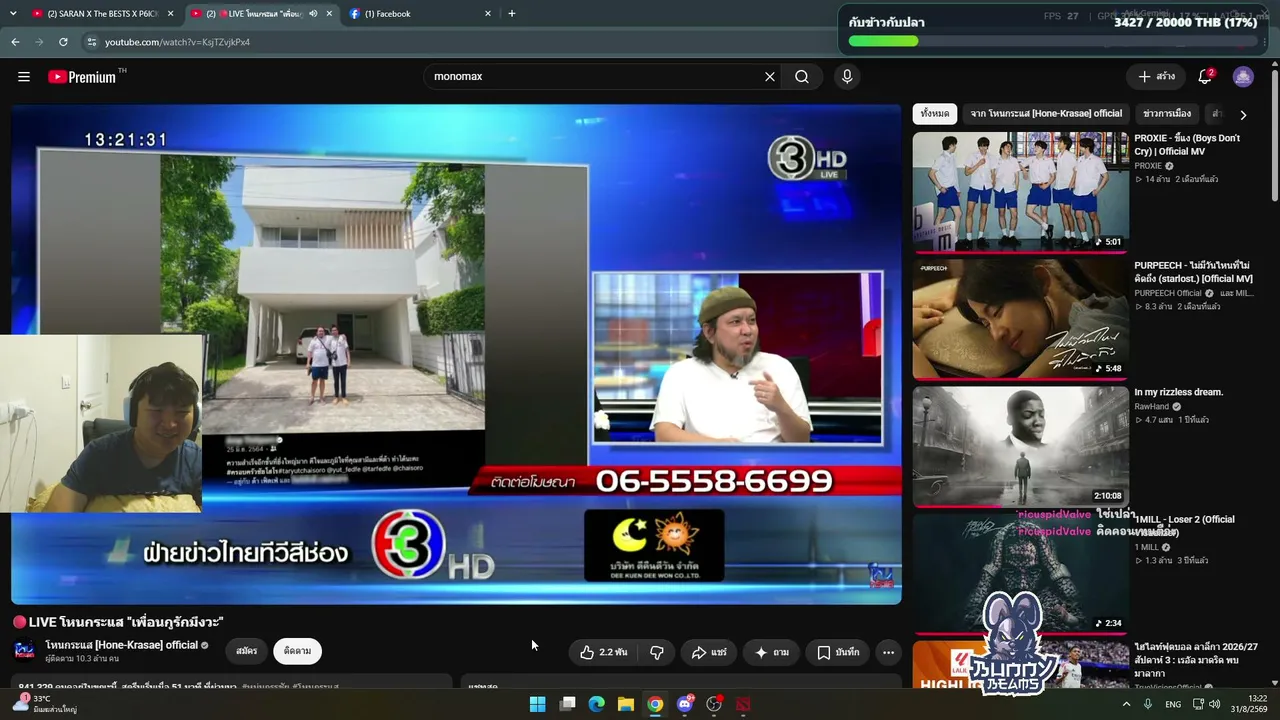
Task: Open PROXIE ขี้แง video thumbnail
Action: coord(1020,191)
